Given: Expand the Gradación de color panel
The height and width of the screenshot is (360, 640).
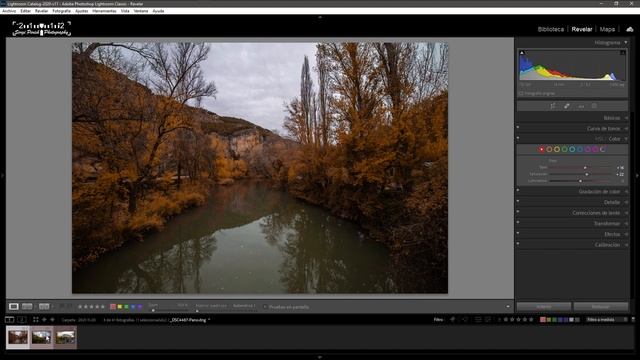Looking at the screenshot, I should tap(626, 191).
